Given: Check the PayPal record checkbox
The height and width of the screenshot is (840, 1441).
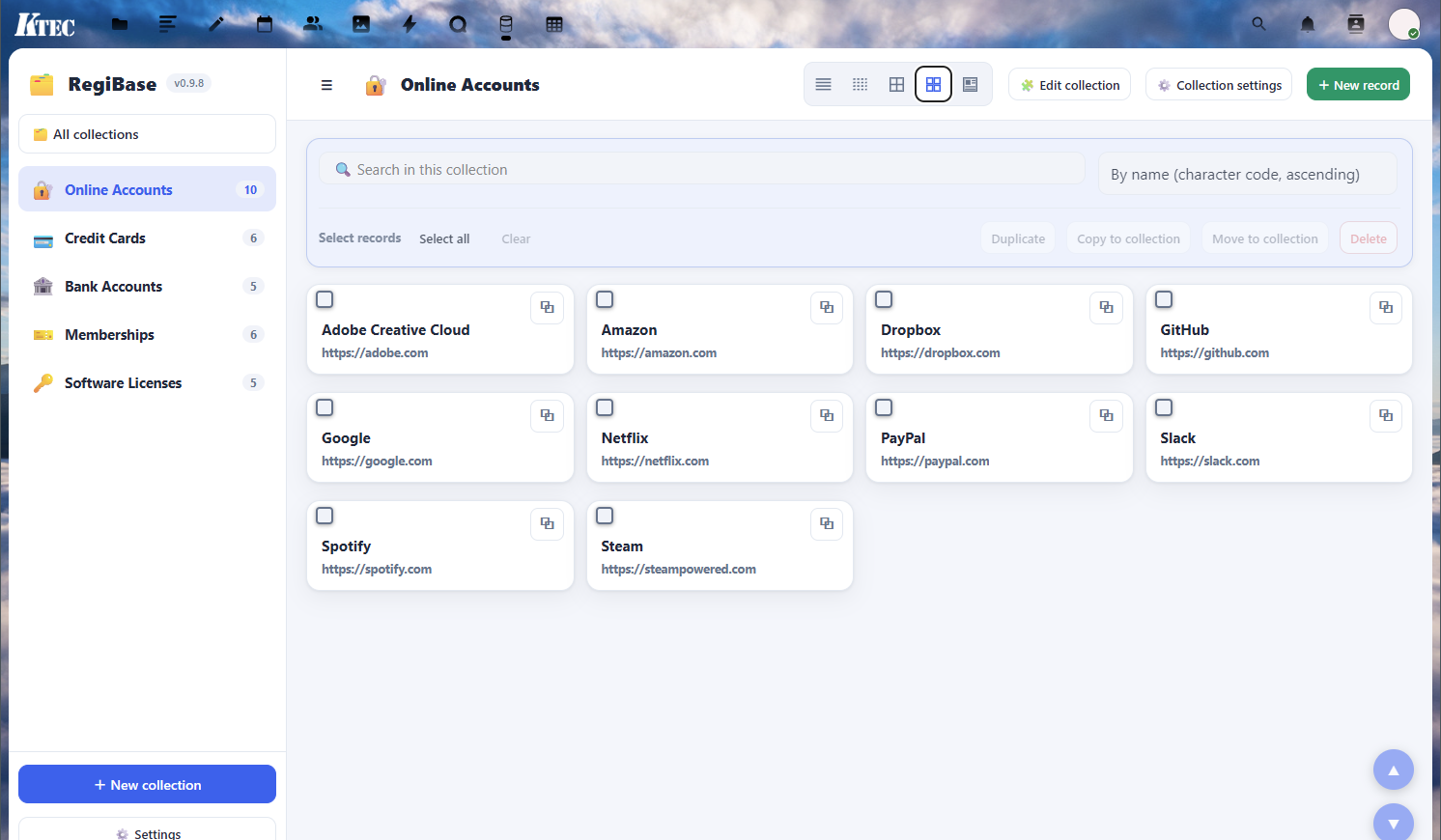Looking at the screenshot, I should click(884, 407).
